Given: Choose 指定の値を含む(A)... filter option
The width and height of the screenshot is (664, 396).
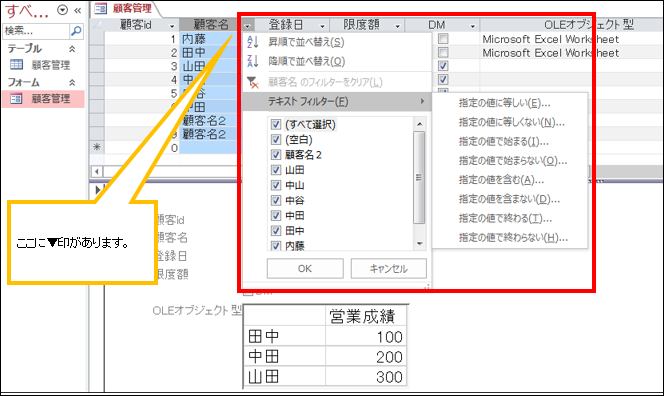Looking at the screenshot, I should [x=501, y=180].
